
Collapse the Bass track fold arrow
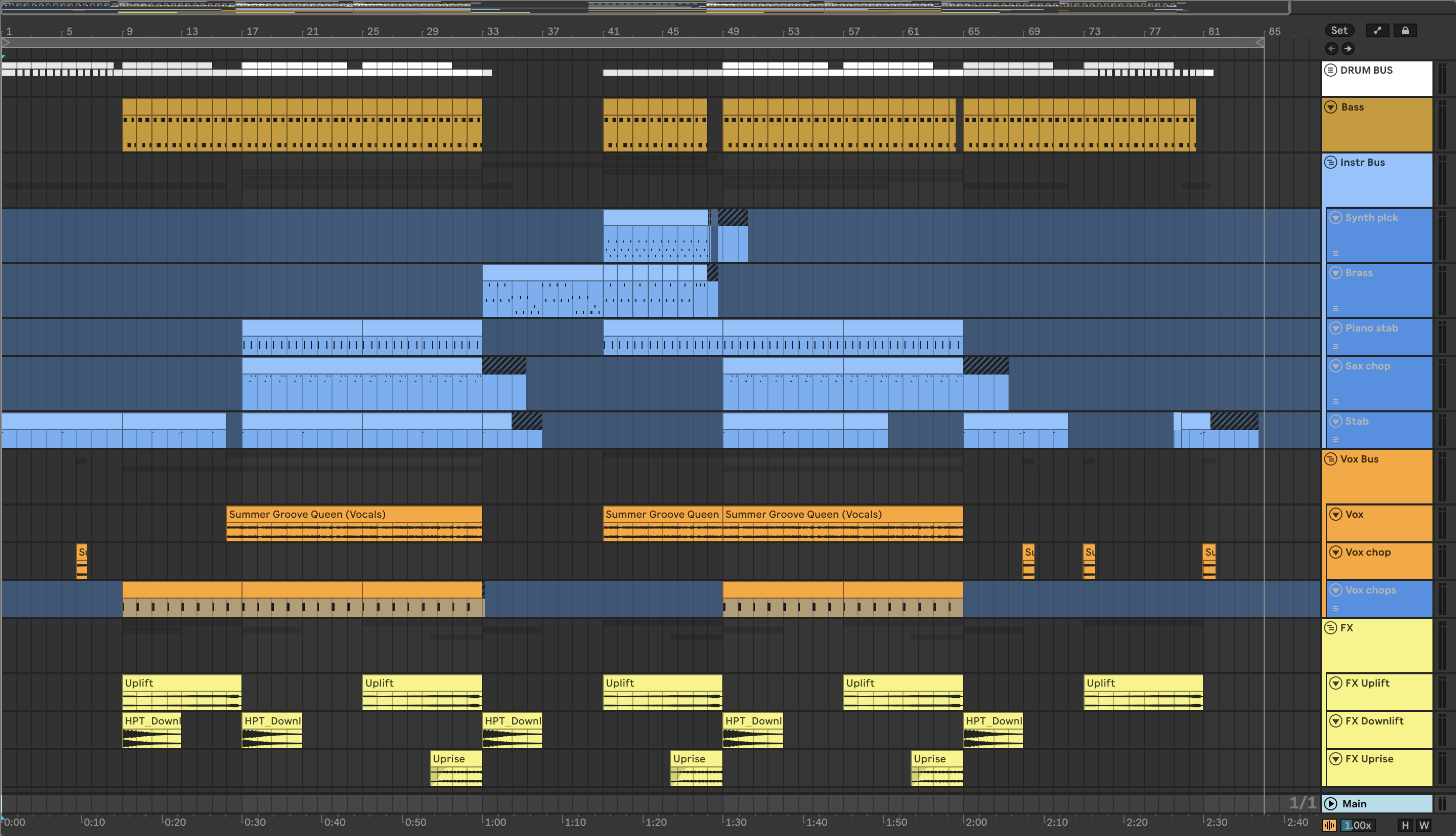[1330, 107]
